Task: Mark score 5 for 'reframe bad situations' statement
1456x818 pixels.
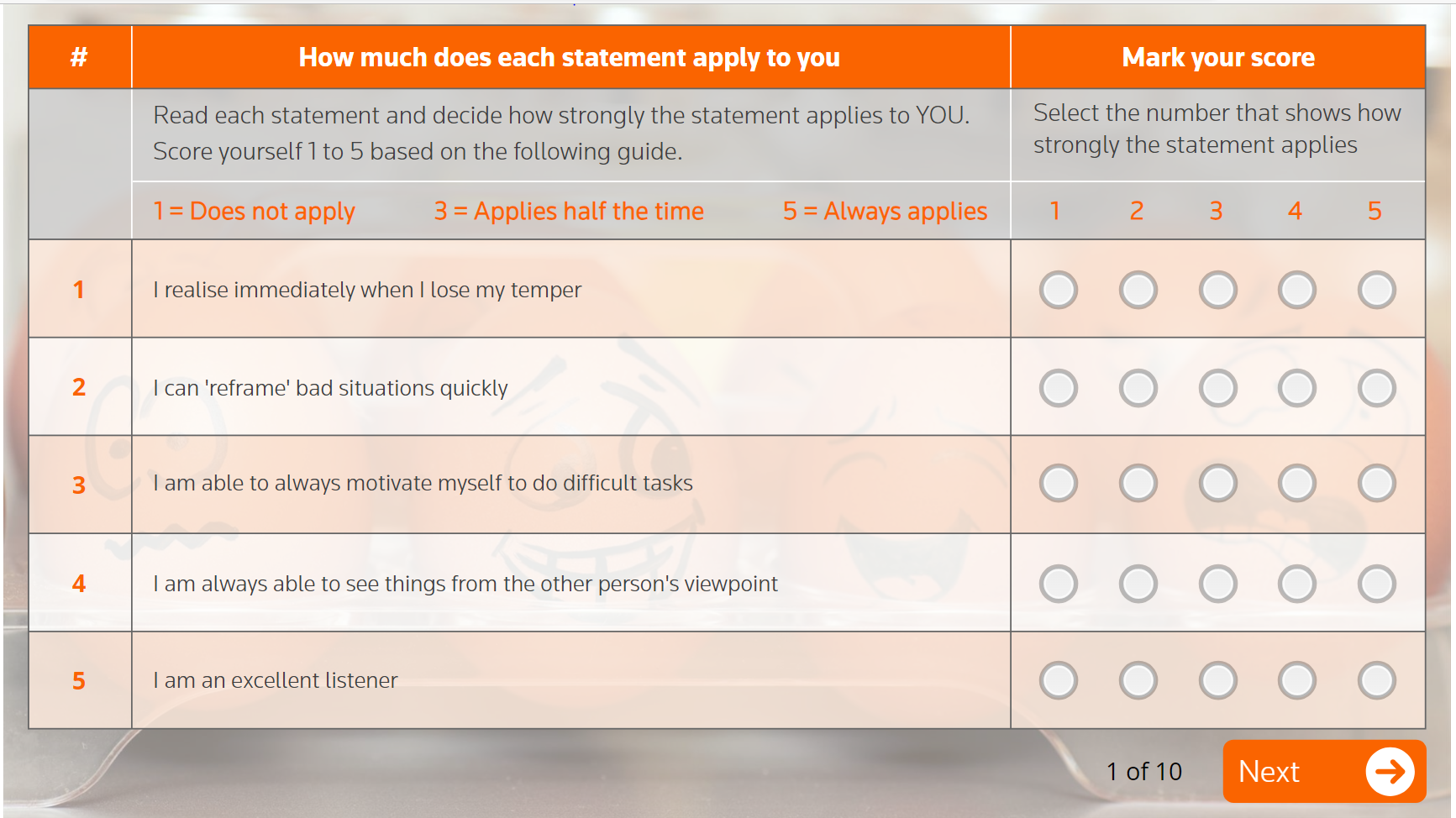Action: [x=1376, y=388]
